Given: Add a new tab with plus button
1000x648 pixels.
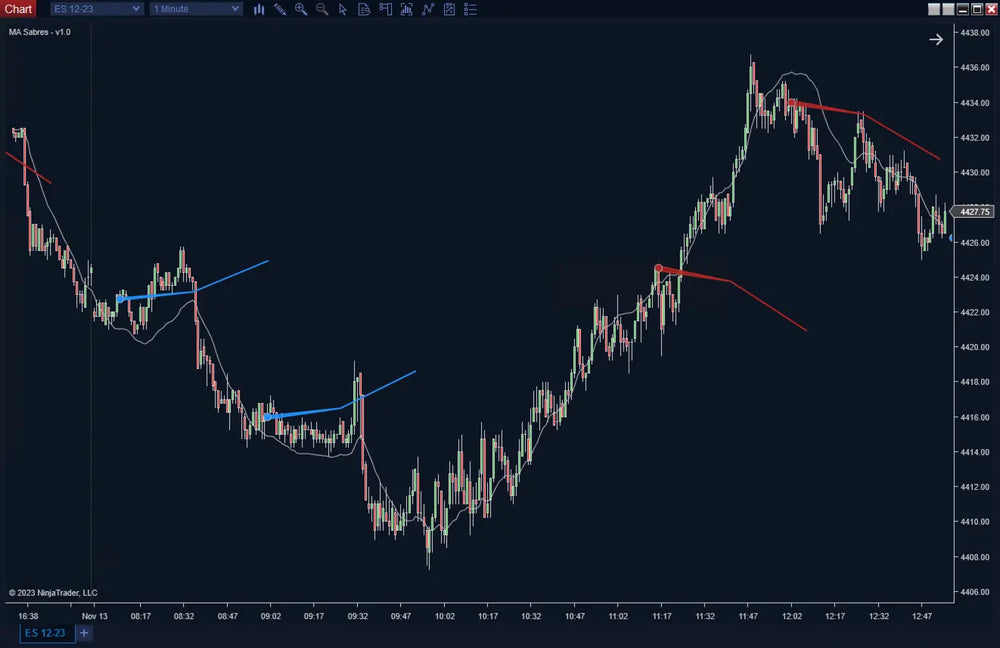Looking at the screenshot, I should [84, 633].
